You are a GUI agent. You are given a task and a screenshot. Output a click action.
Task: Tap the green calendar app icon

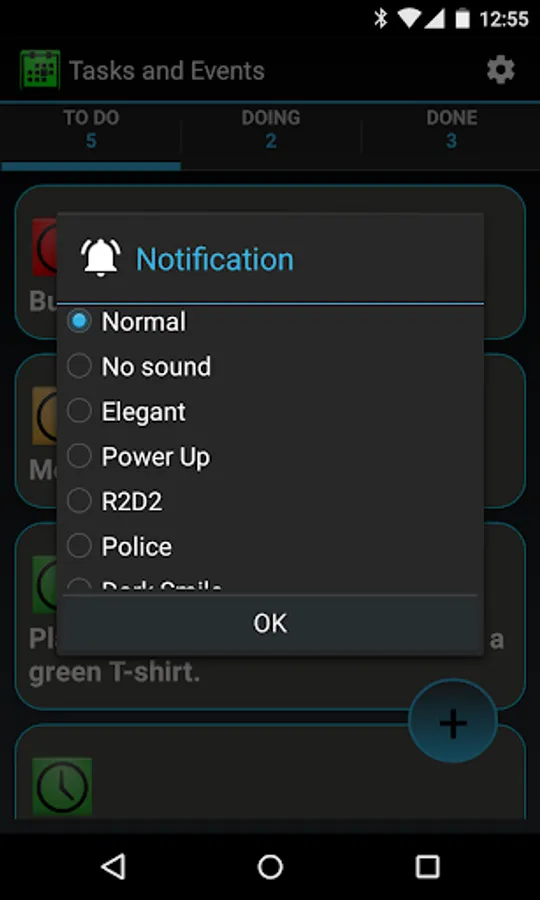tap(40, 70)
